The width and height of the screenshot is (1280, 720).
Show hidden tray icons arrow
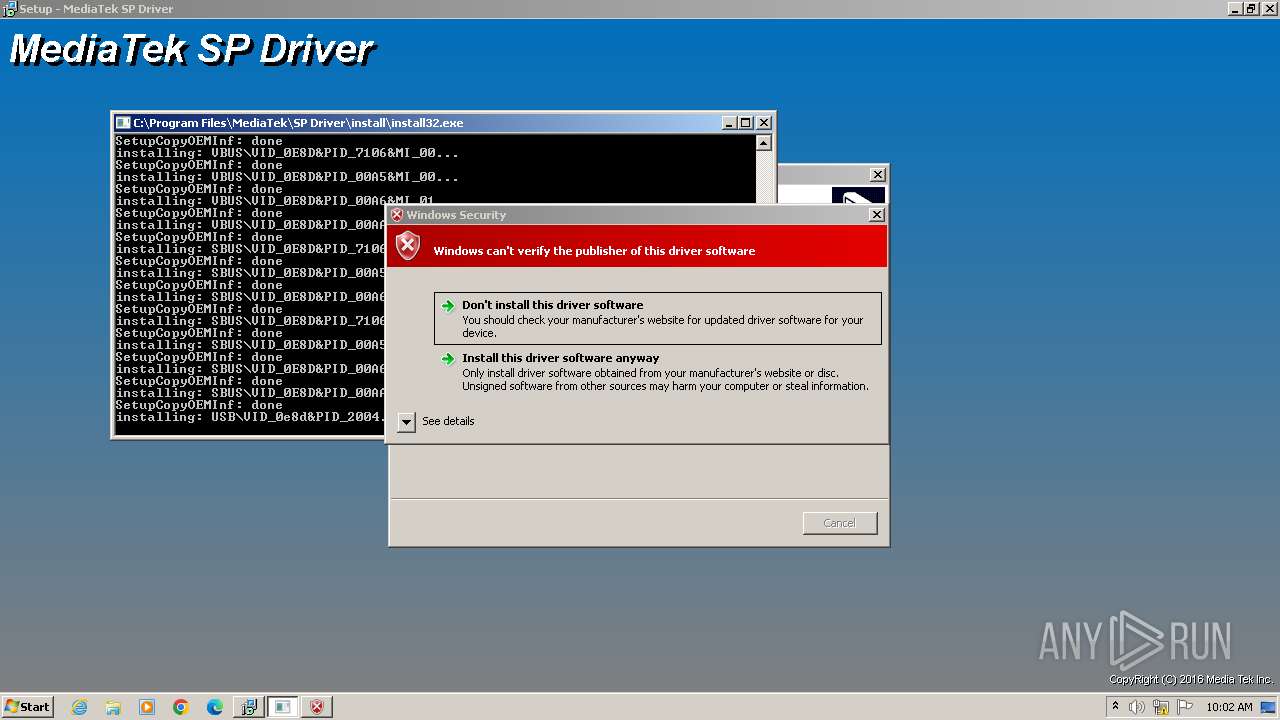1115,707
